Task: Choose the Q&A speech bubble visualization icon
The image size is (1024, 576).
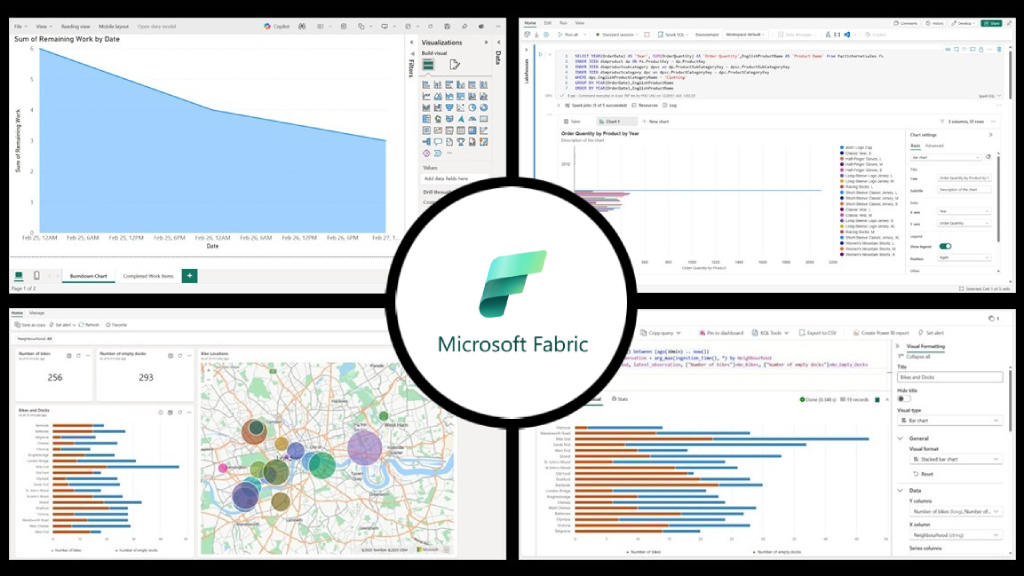Action: 438,142
